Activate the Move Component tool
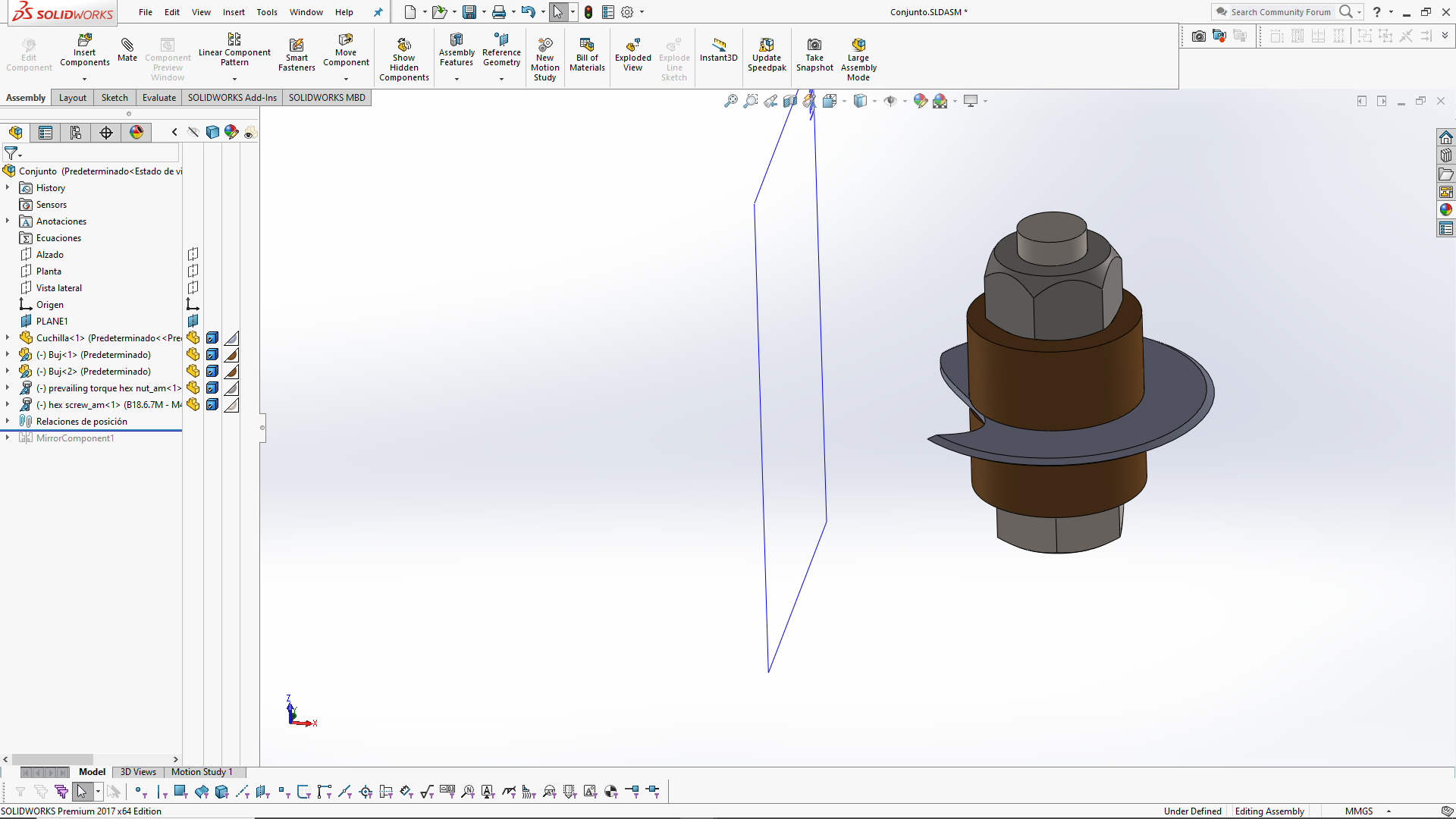The image size is (1456, 819). [x=346, y=53]
